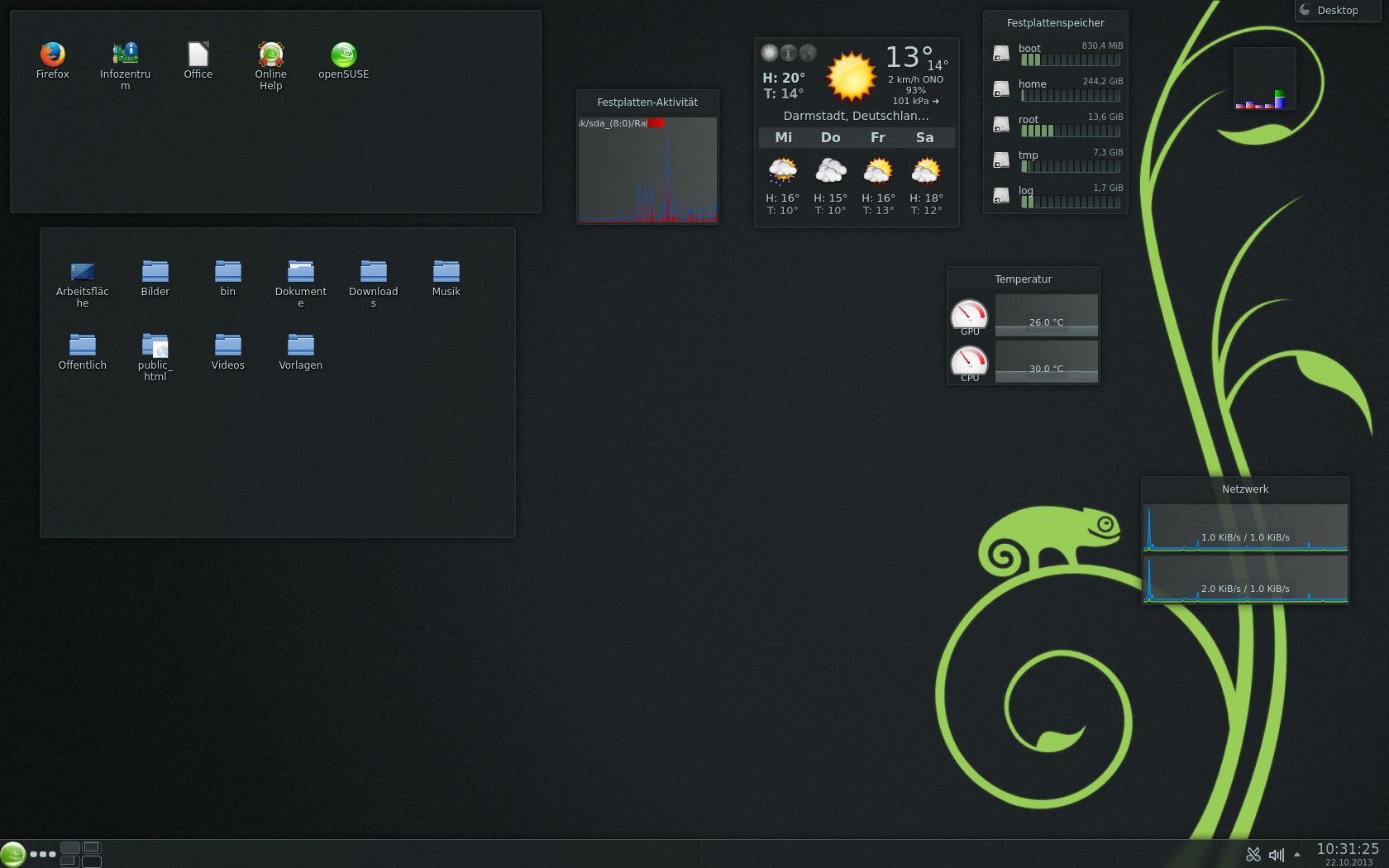This screenshot has height=868, width=1389.
Task: Open the Activities three-dots button
Action: pos(43,854)
